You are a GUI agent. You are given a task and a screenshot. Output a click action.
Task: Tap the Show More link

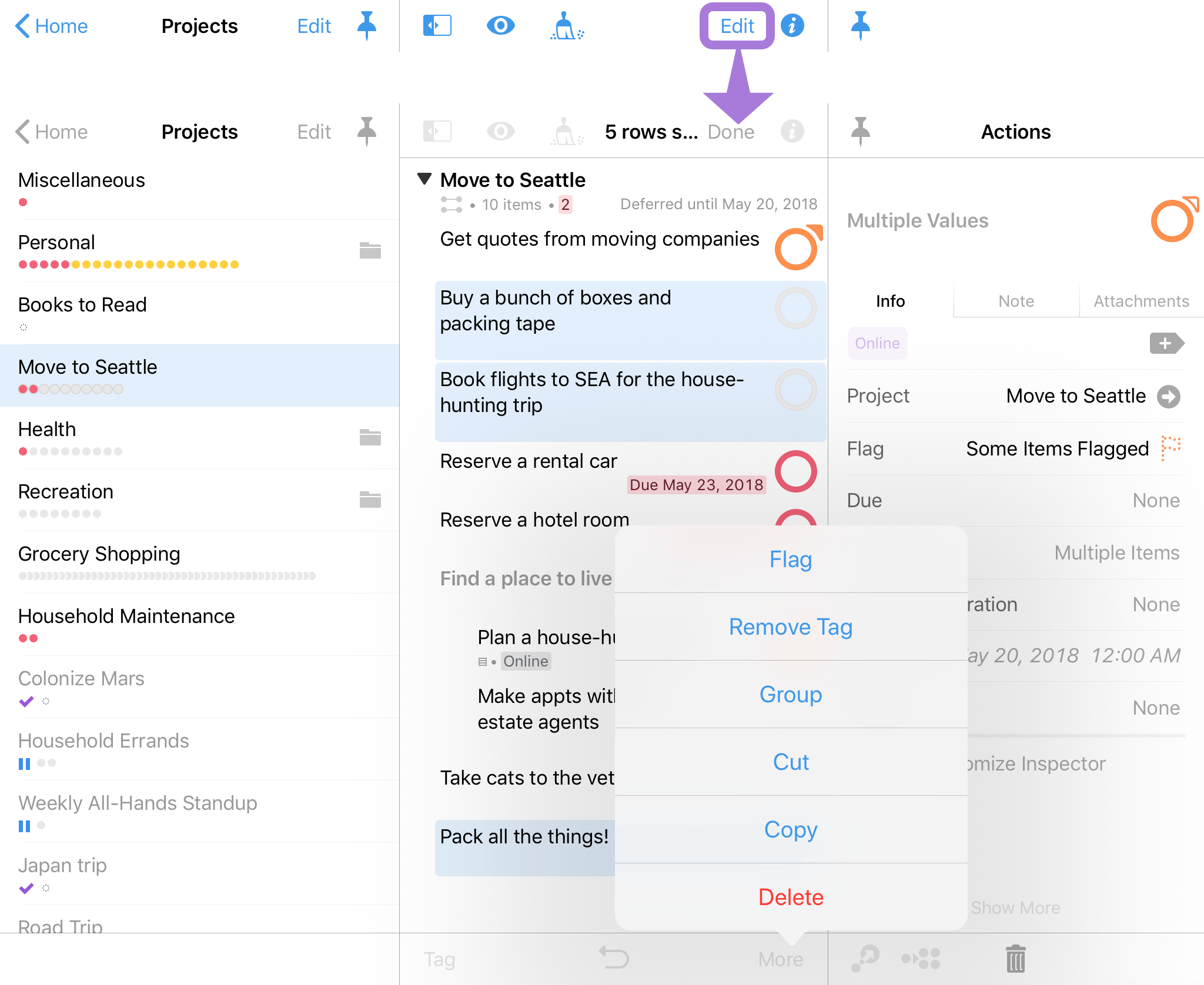coord(1015,908)
